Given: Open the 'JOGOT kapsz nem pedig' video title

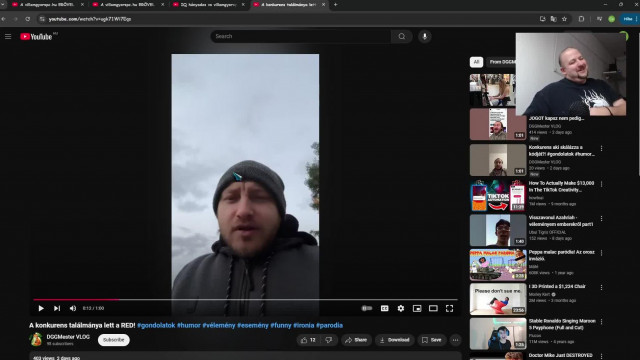Looking at the screenshot, I should 556,118.
